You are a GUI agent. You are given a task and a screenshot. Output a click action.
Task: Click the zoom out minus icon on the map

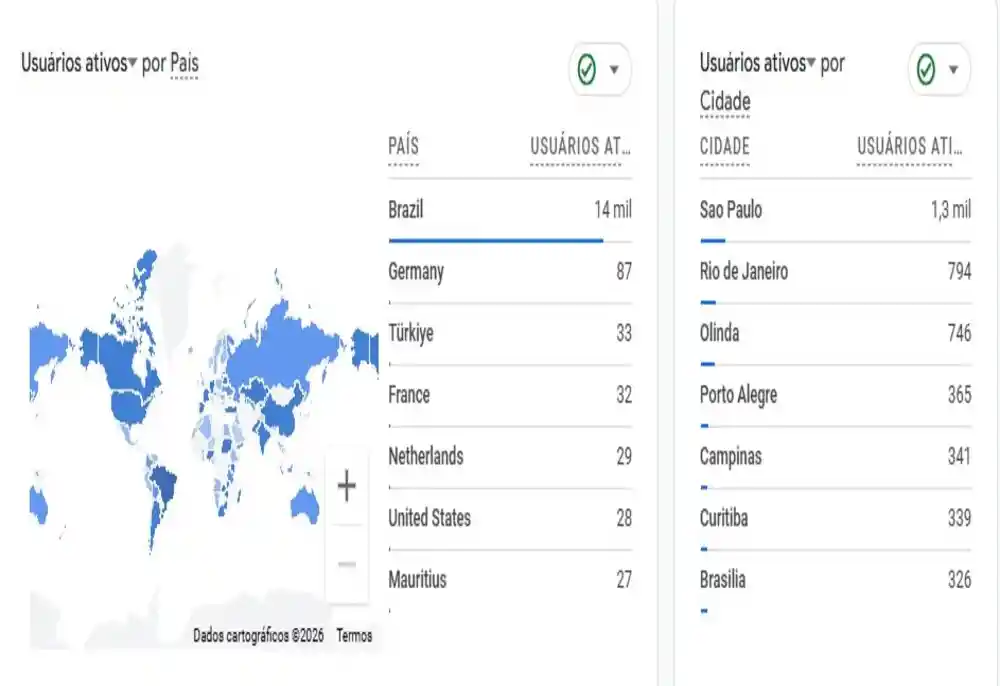347,563
